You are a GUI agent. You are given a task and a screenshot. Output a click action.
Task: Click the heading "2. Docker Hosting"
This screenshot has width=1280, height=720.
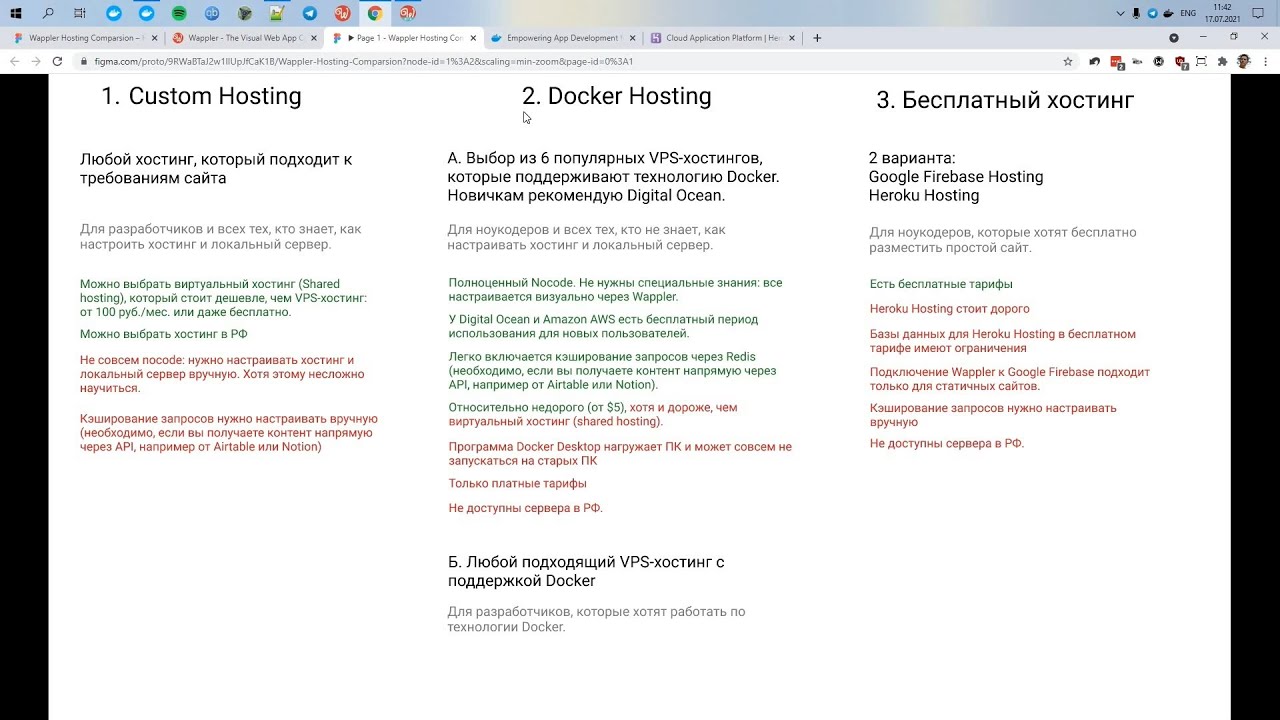[616, 96]
